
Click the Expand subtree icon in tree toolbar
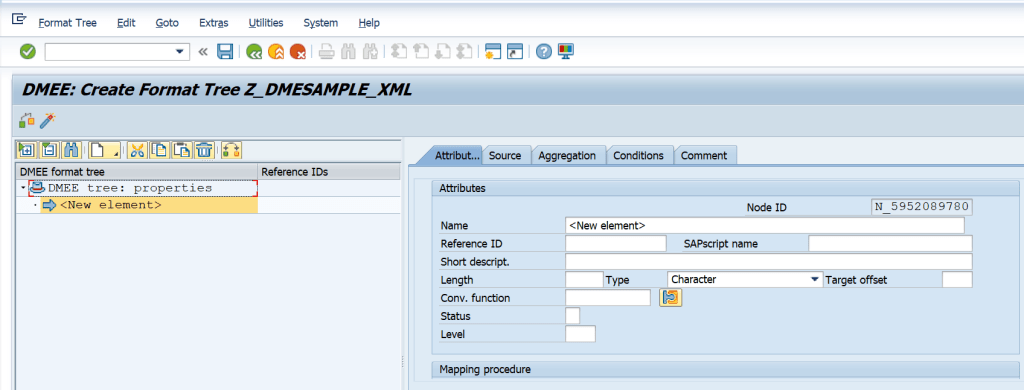(x=27, y=150)
